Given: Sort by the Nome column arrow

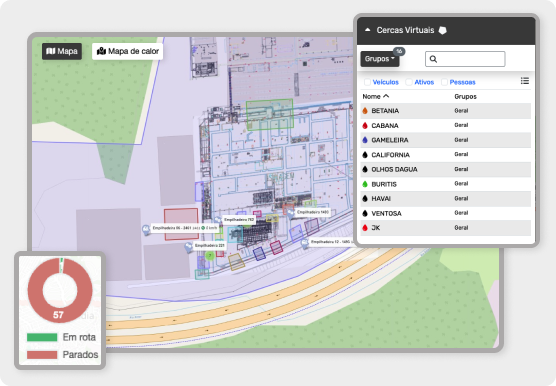Looking at the screenshot, I should [x=386, y=96].
